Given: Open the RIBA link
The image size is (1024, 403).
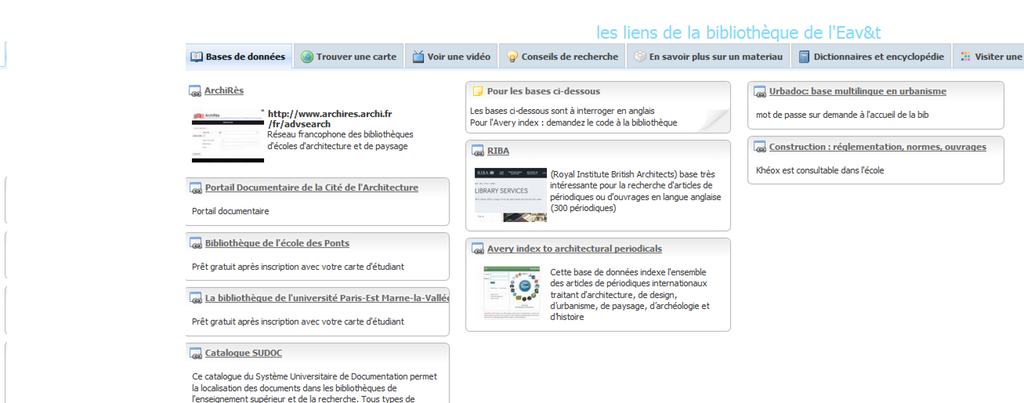Looking at the screenshot, I should point(498,152).
